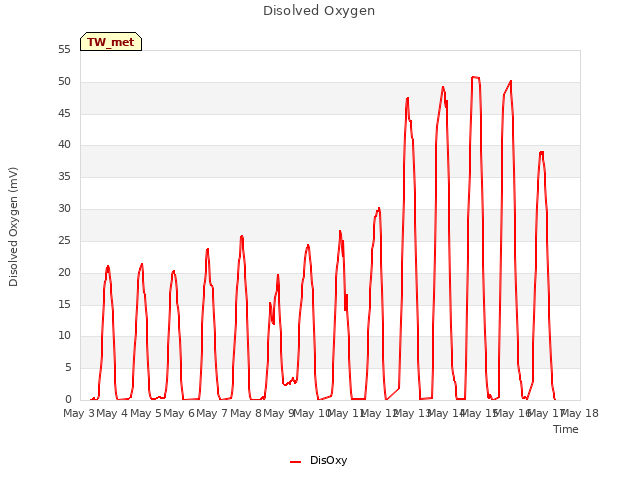The width and height of the screenshot is (640, 480).
Task: Click the 'May 3' x-axis tick label
Action: pyautogui.click(x=79, y=413)
